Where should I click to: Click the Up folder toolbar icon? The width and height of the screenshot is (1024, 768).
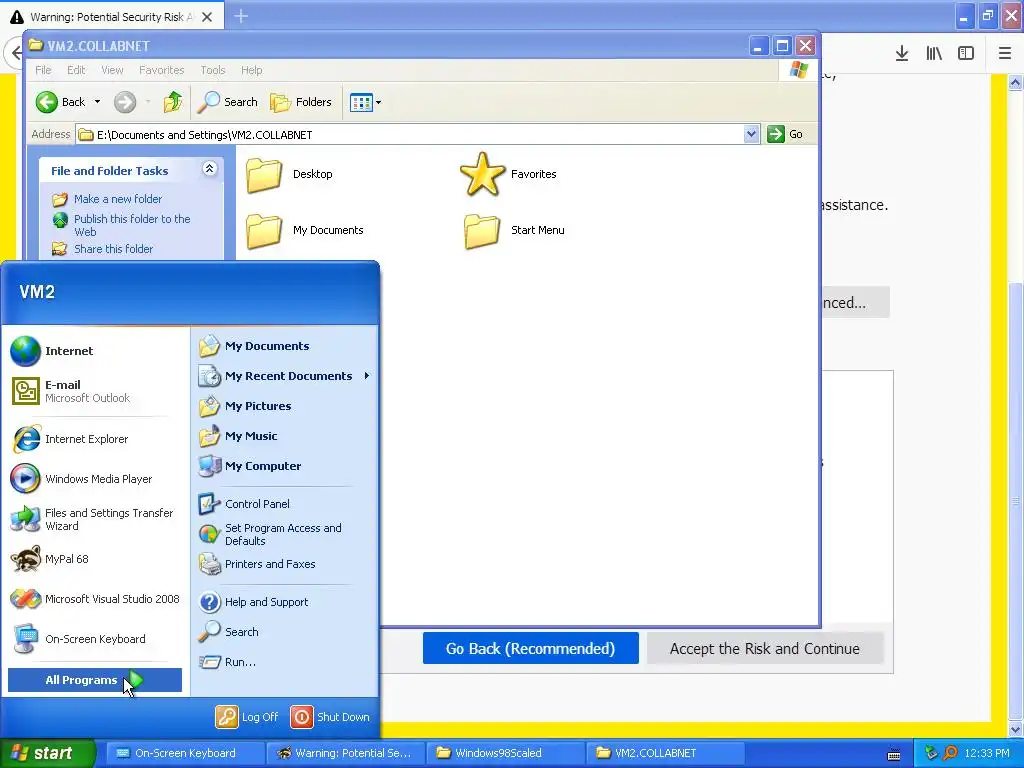(x=173, y=102)
